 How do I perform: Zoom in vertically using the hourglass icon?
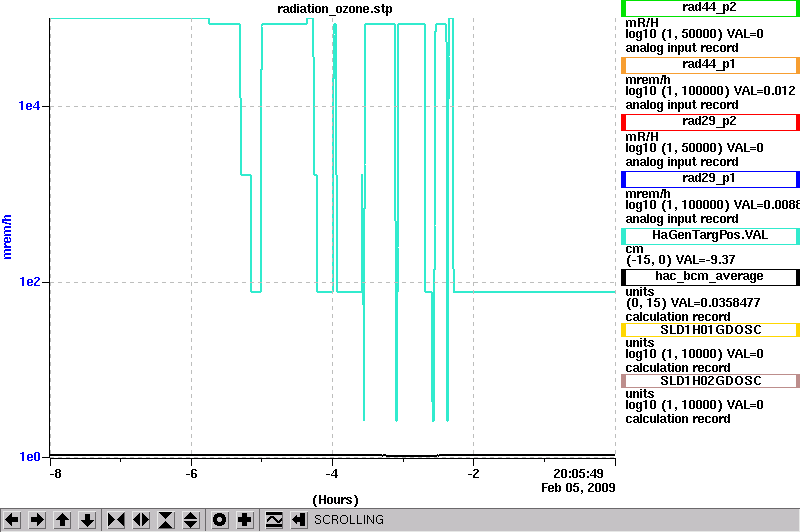click(x=166, y=520)
